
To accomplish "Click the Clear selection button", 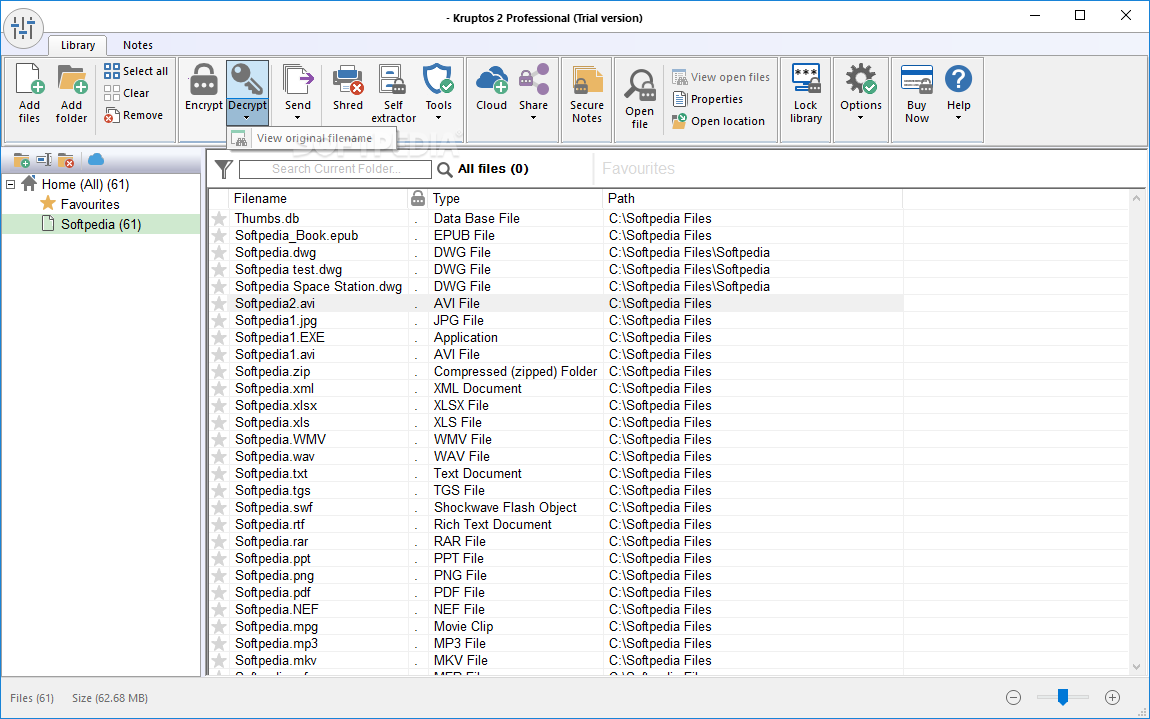I will [x=127, y=93].
